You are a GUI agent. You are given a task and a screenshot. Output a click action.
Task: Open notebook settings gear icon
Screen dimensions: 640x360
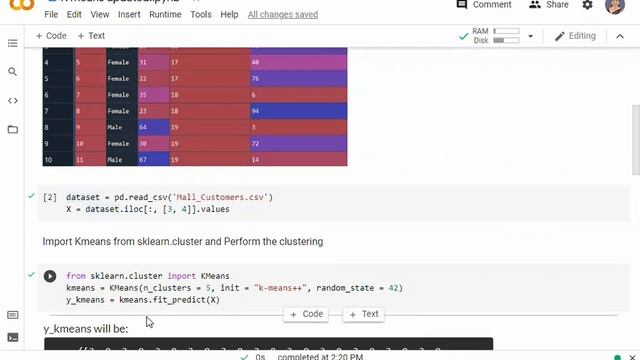coord(587,5)
